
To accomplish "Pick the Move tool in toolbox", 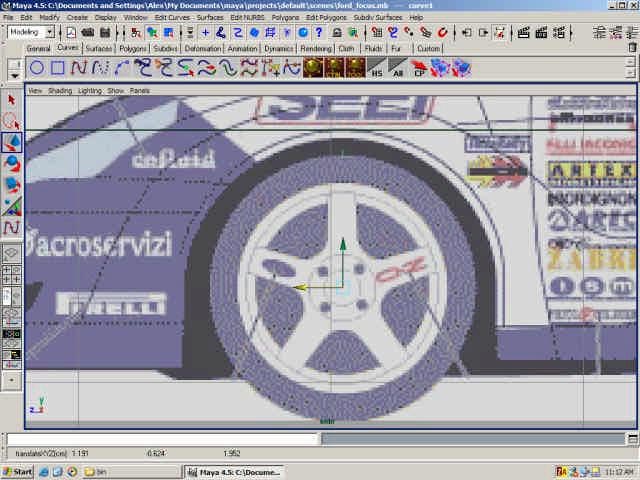I will point(12,143).
